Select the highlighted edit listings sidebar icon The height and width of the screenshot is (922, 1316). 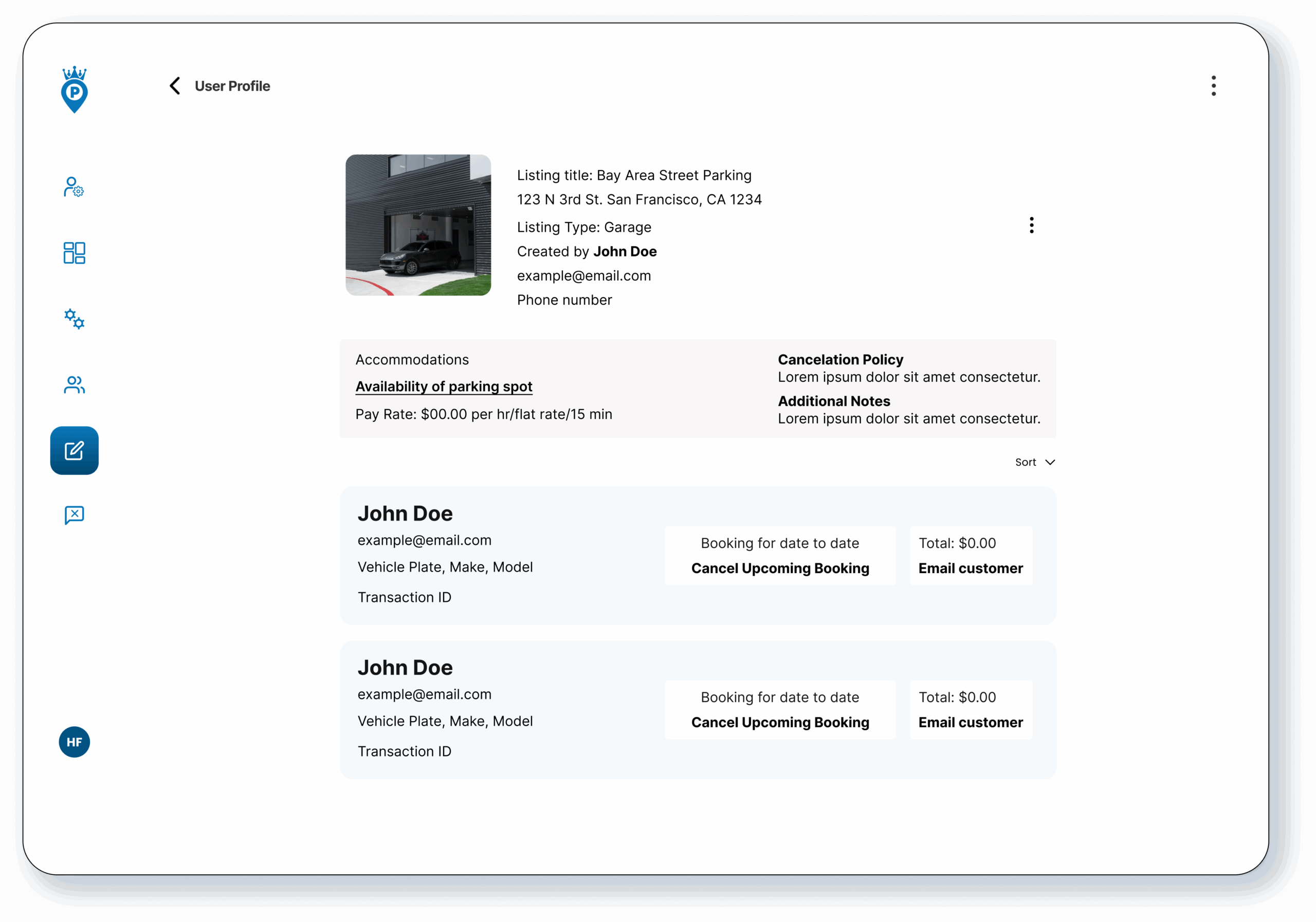click(74, 450)
